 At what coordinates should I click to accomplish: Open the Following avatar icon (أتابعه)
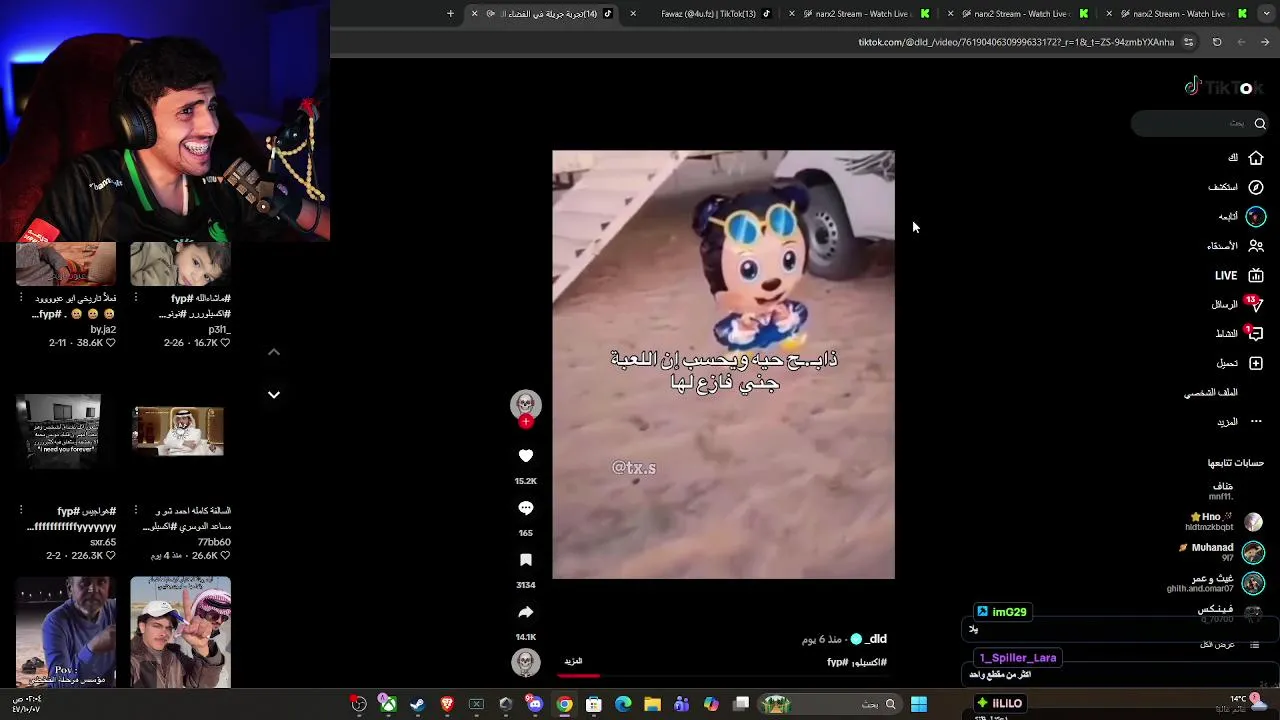(x=1256, y=216)
